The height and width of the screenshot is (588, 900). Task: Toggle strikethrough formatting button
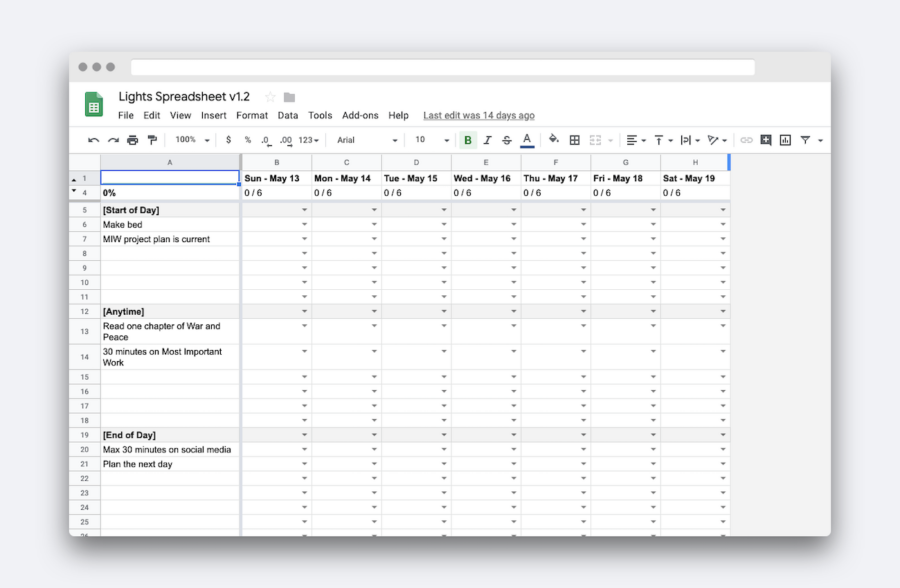click(507, 140)
